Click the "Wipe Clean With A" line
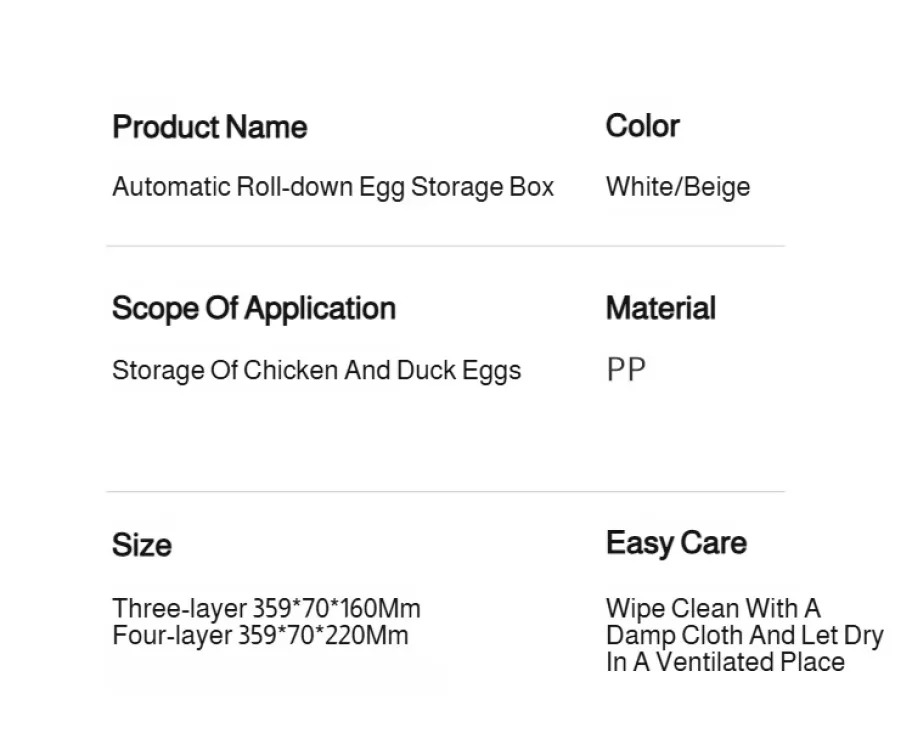Viewport: 912px width, 750px height. click(712, 608)
